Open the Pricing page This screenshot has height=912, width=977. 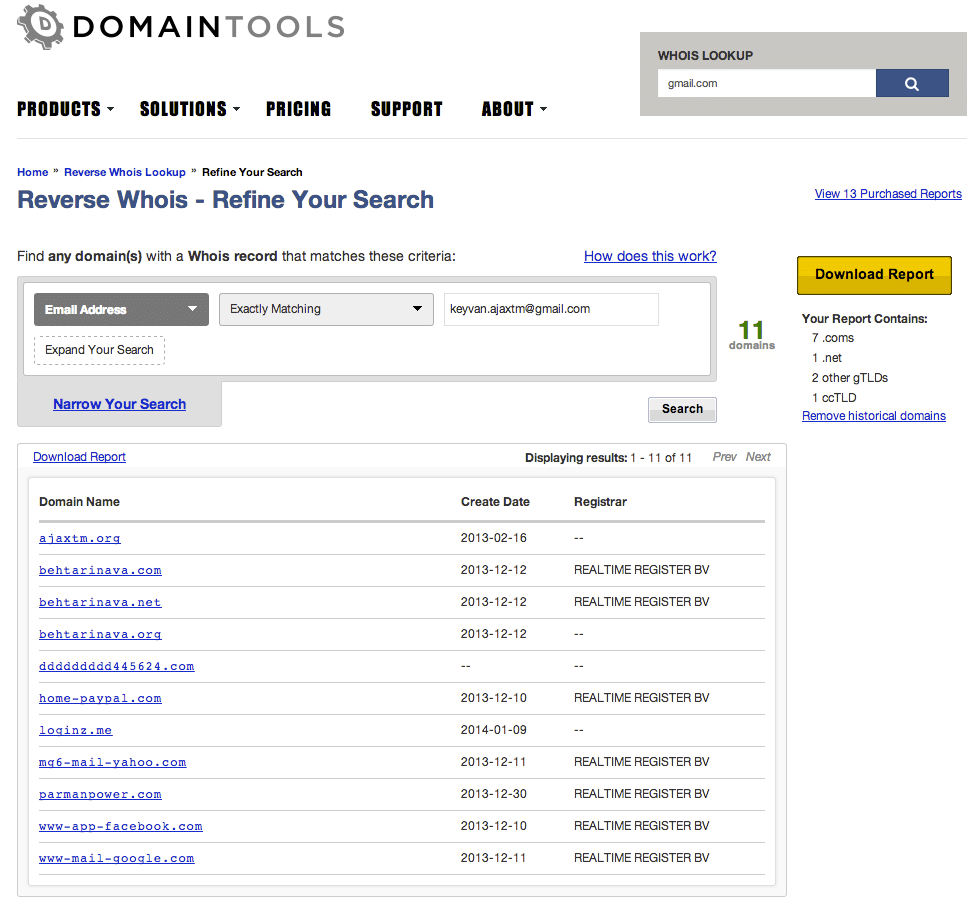(x=298, y=109)
